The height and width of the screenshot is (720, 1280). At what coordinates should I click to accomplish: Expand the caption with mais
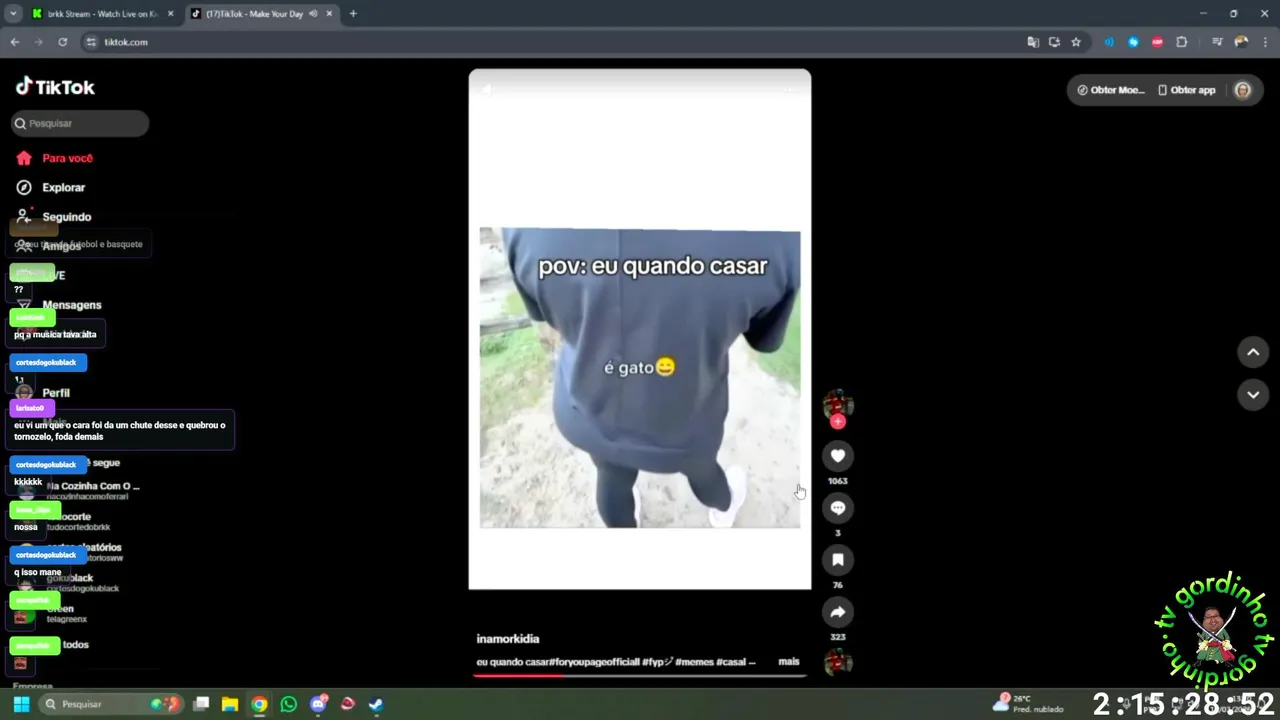789,662
